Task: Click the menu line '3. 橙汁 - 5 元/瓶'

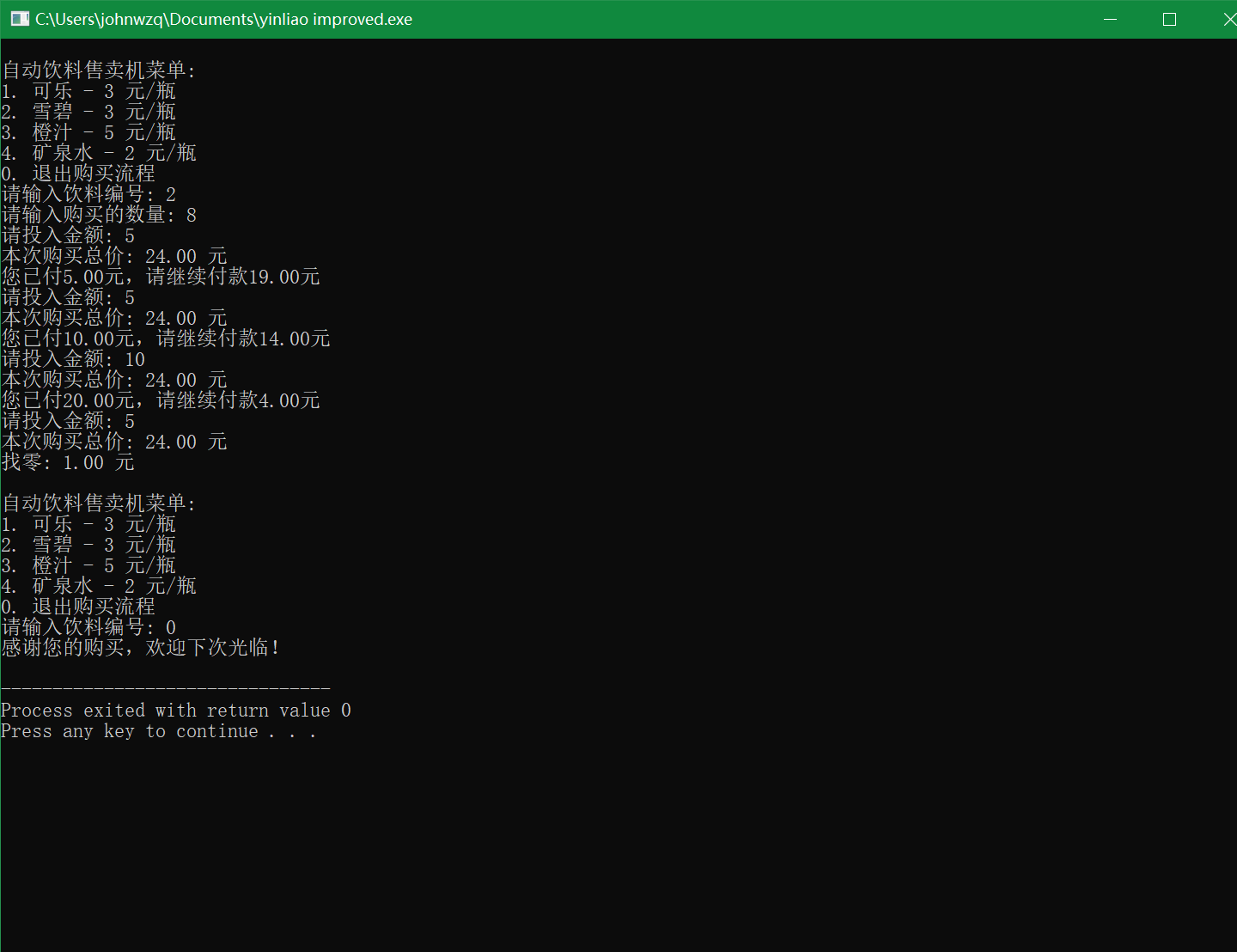Action: pyautogui.click(x=88, y=131)
